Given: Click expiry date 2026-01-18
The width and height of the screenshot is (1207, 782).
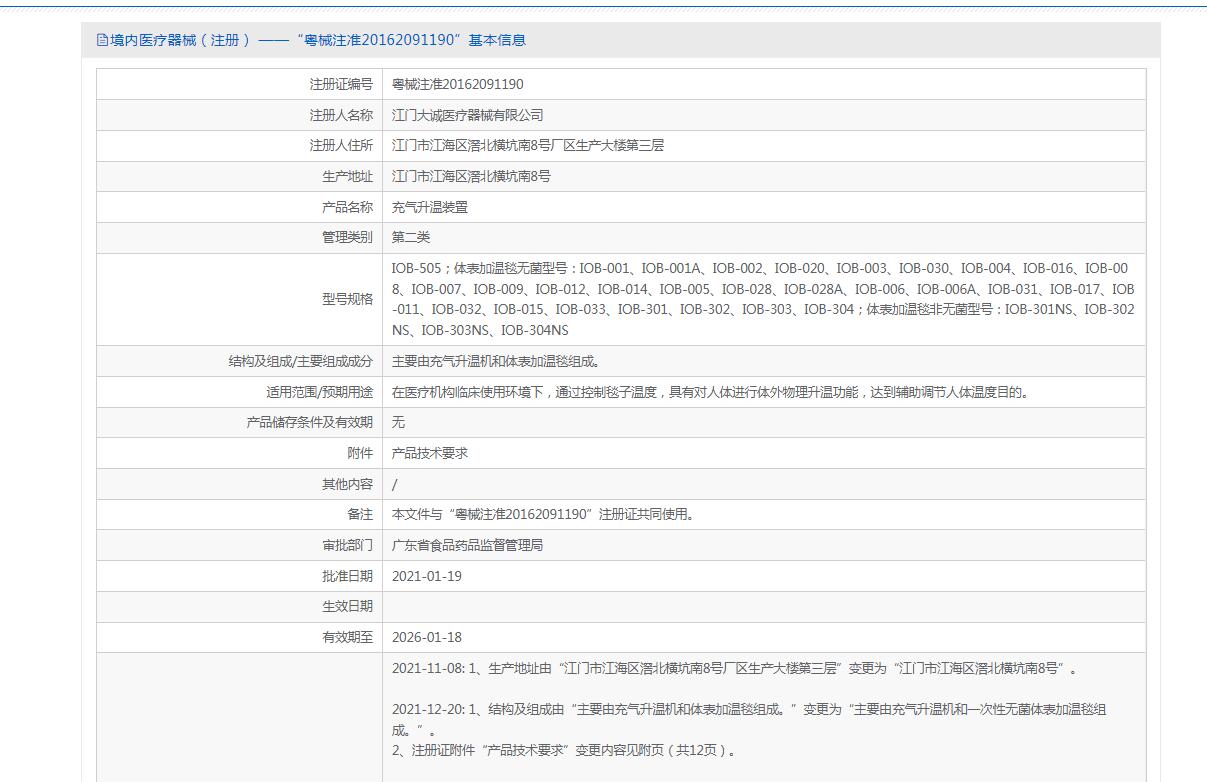Looking at the screenshot, I should (x=427, y=637).
